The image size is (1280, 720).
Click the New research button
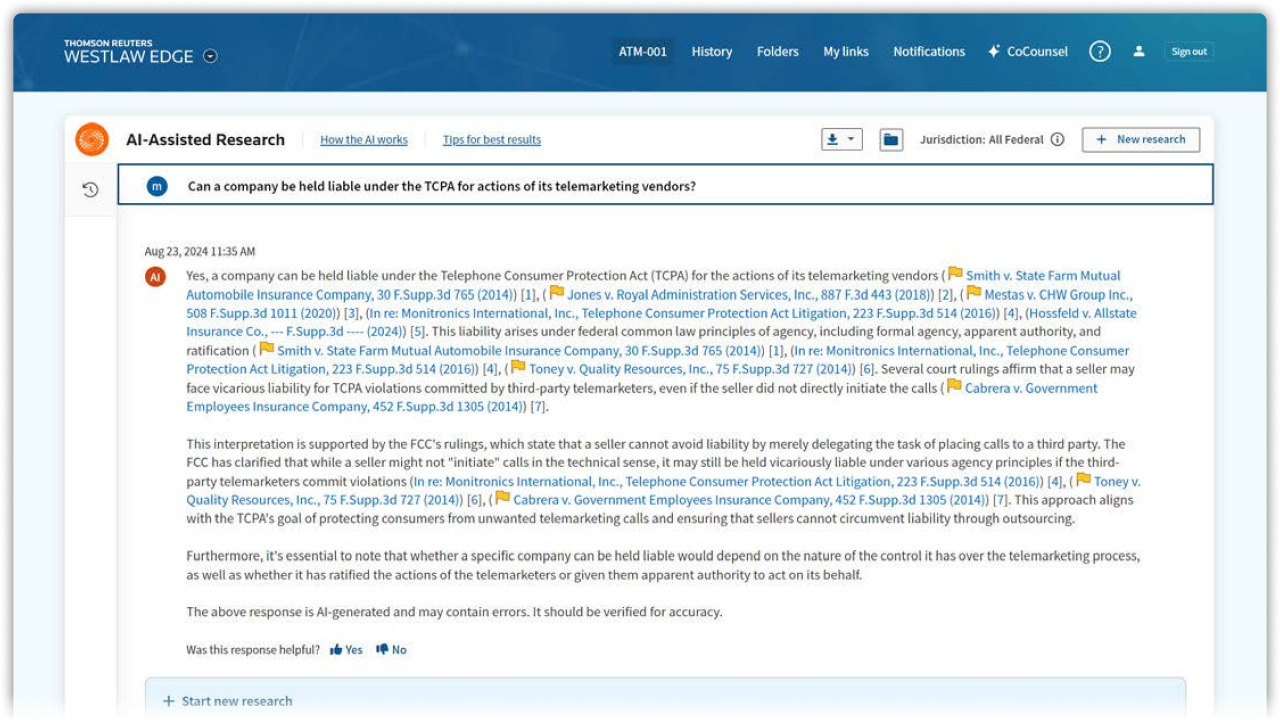pyautogui.click(x=1140, y=140)
